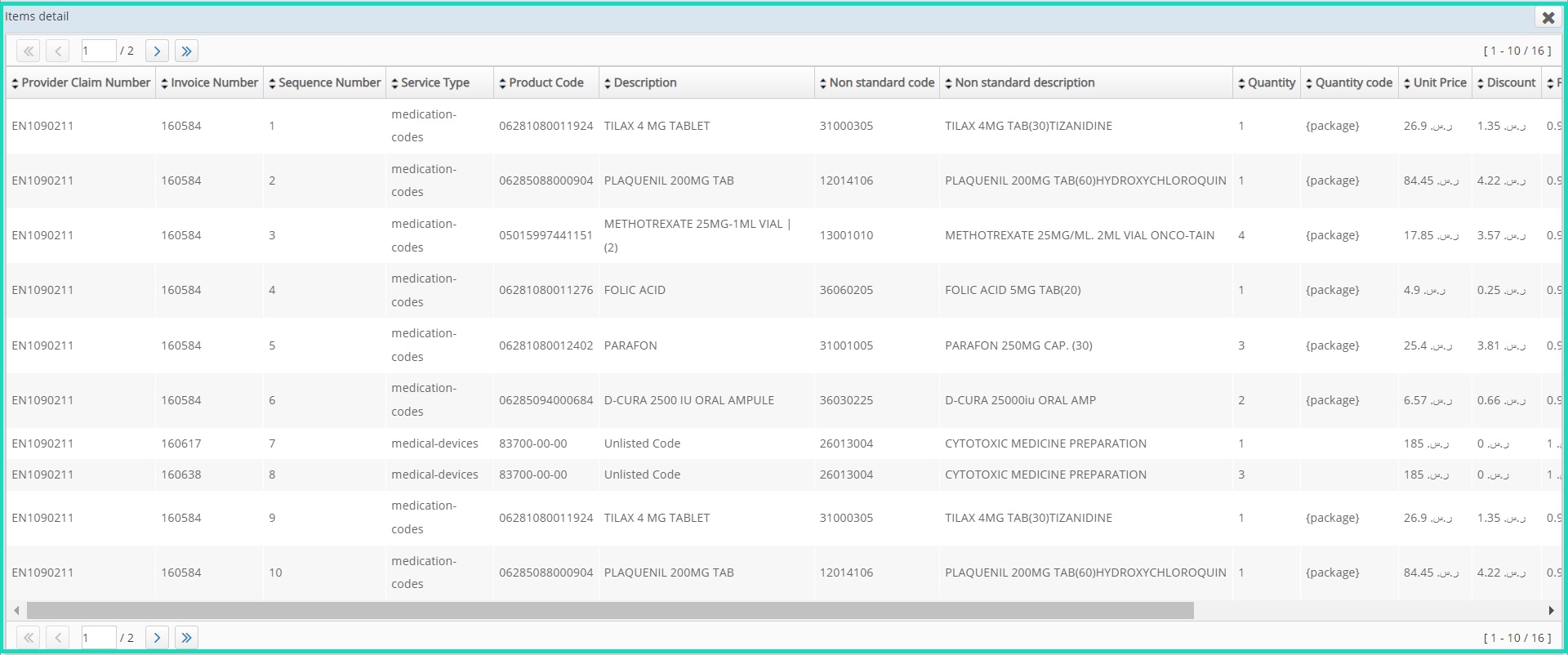Click scroll right arrow on horizontal scrollbar
This screenshot has height=655, width=1568.
pos(1551,610)
